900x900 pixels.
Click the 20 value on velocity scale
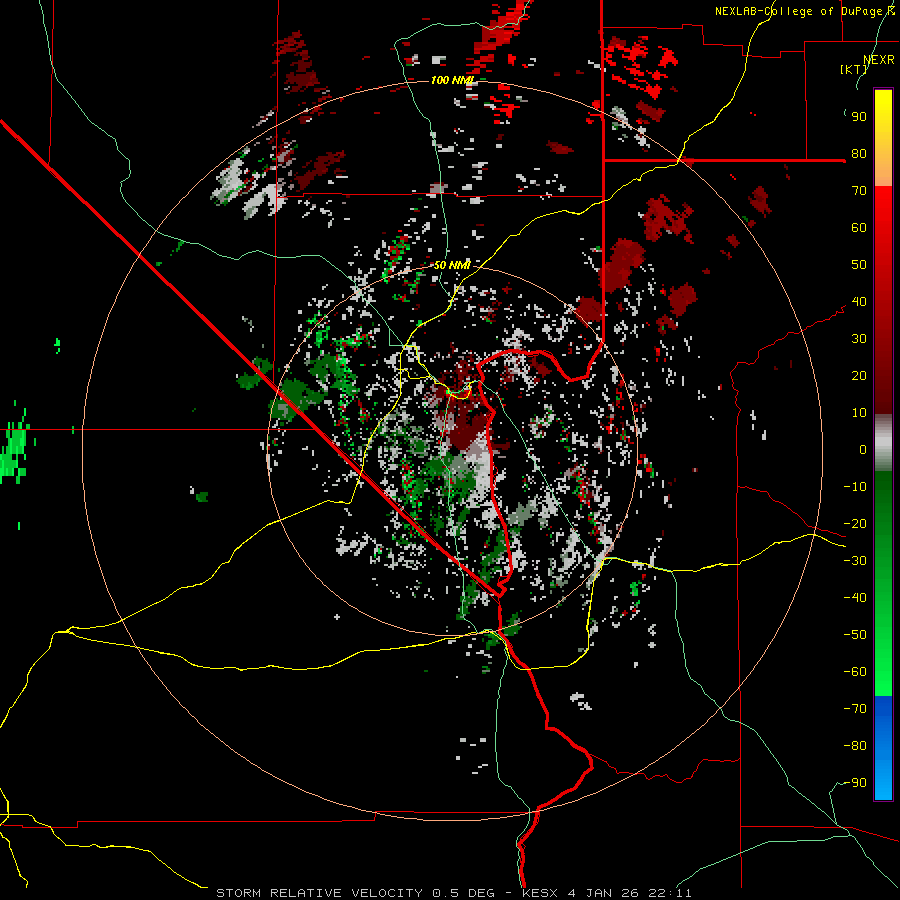point(859,376)
